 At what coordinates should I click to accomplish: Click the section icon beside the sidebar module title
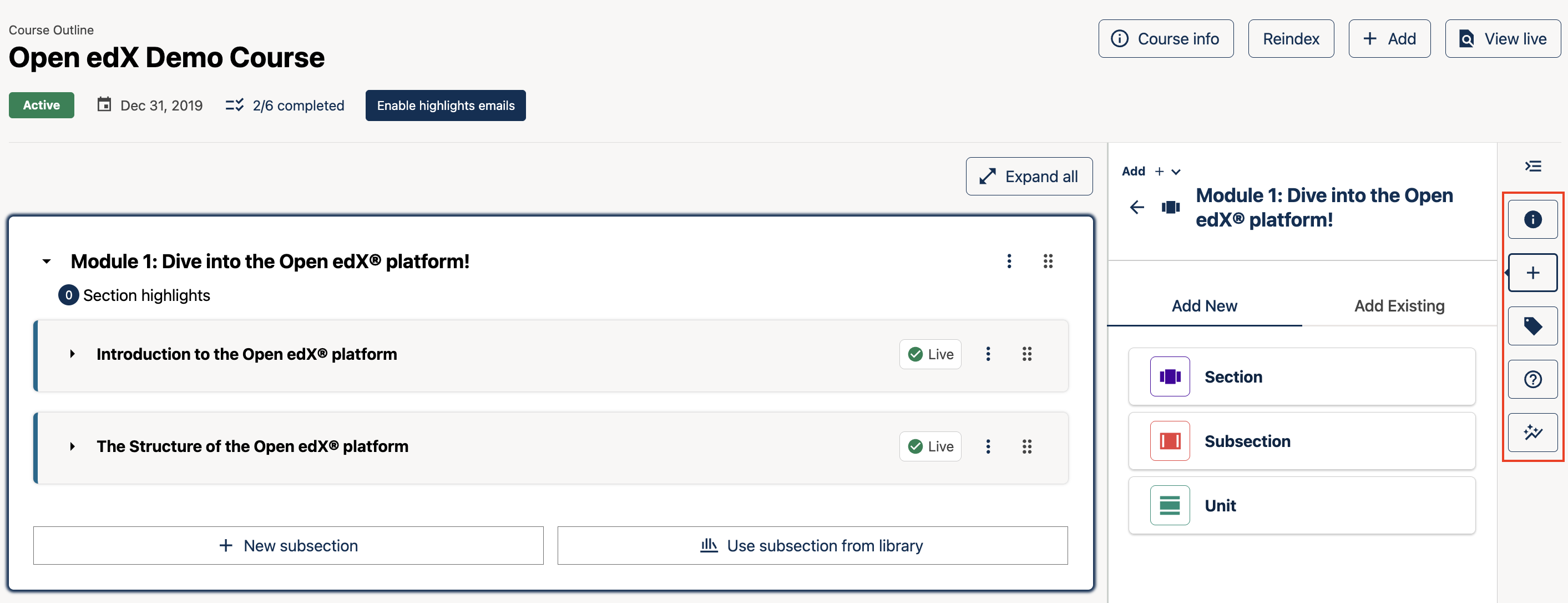(x=1170, y=207)
